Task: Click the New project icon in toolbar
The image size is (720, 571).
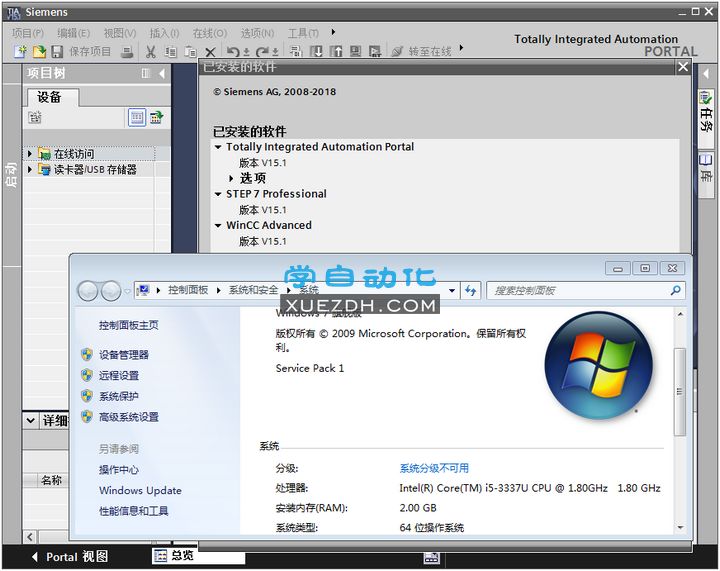Action: (x=20, y=51)
